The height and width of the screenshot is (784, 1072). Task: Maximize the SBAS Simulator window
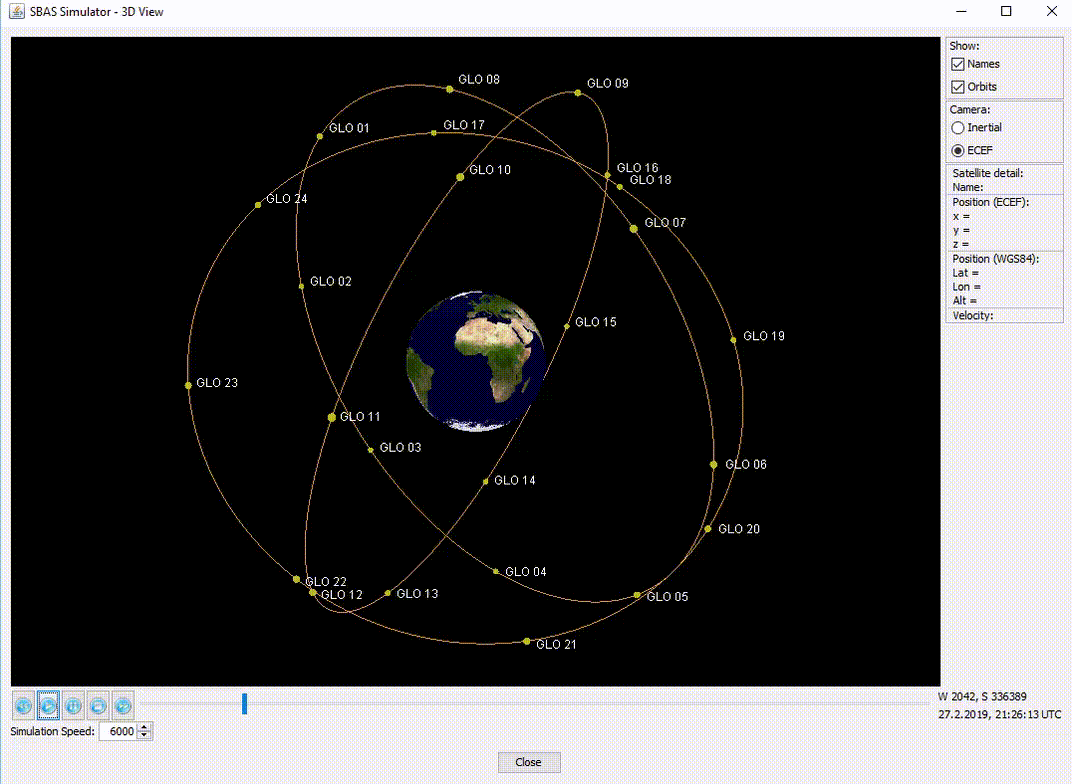tap(1006, 12)
